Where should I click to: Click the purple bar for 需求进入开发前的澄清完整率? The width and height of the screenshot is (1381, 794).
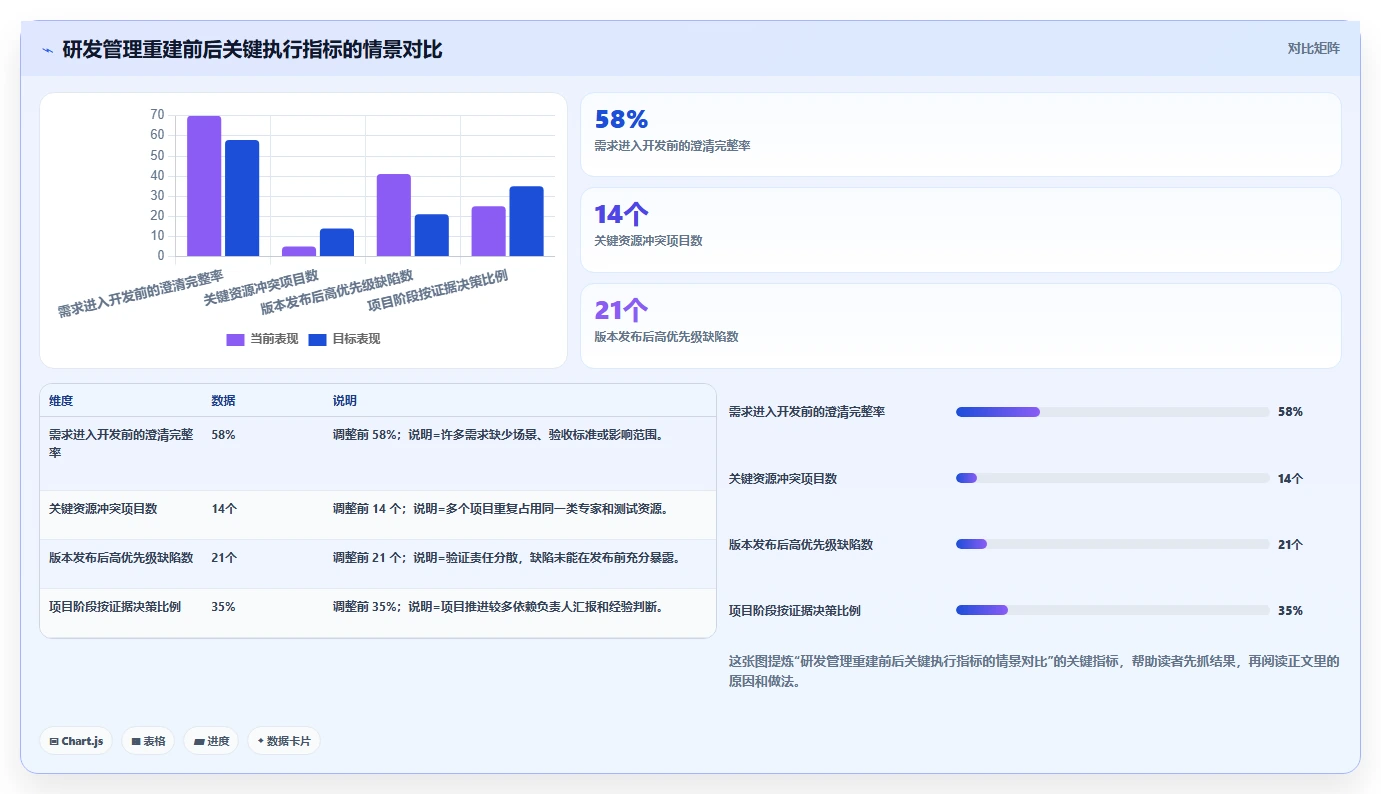(204, 186)
